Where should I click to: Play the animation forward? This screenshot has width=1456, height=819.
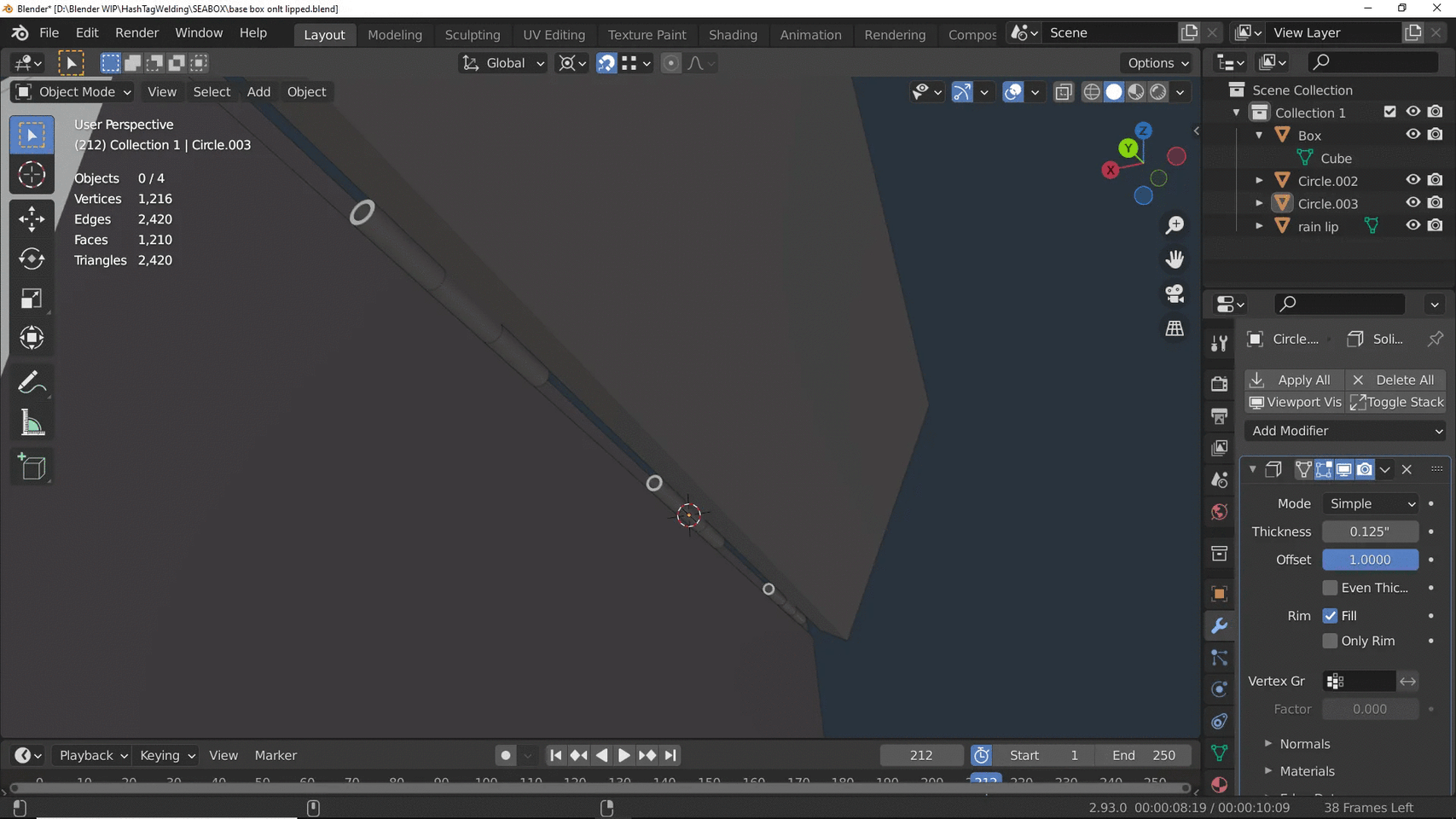coord(624,755)
